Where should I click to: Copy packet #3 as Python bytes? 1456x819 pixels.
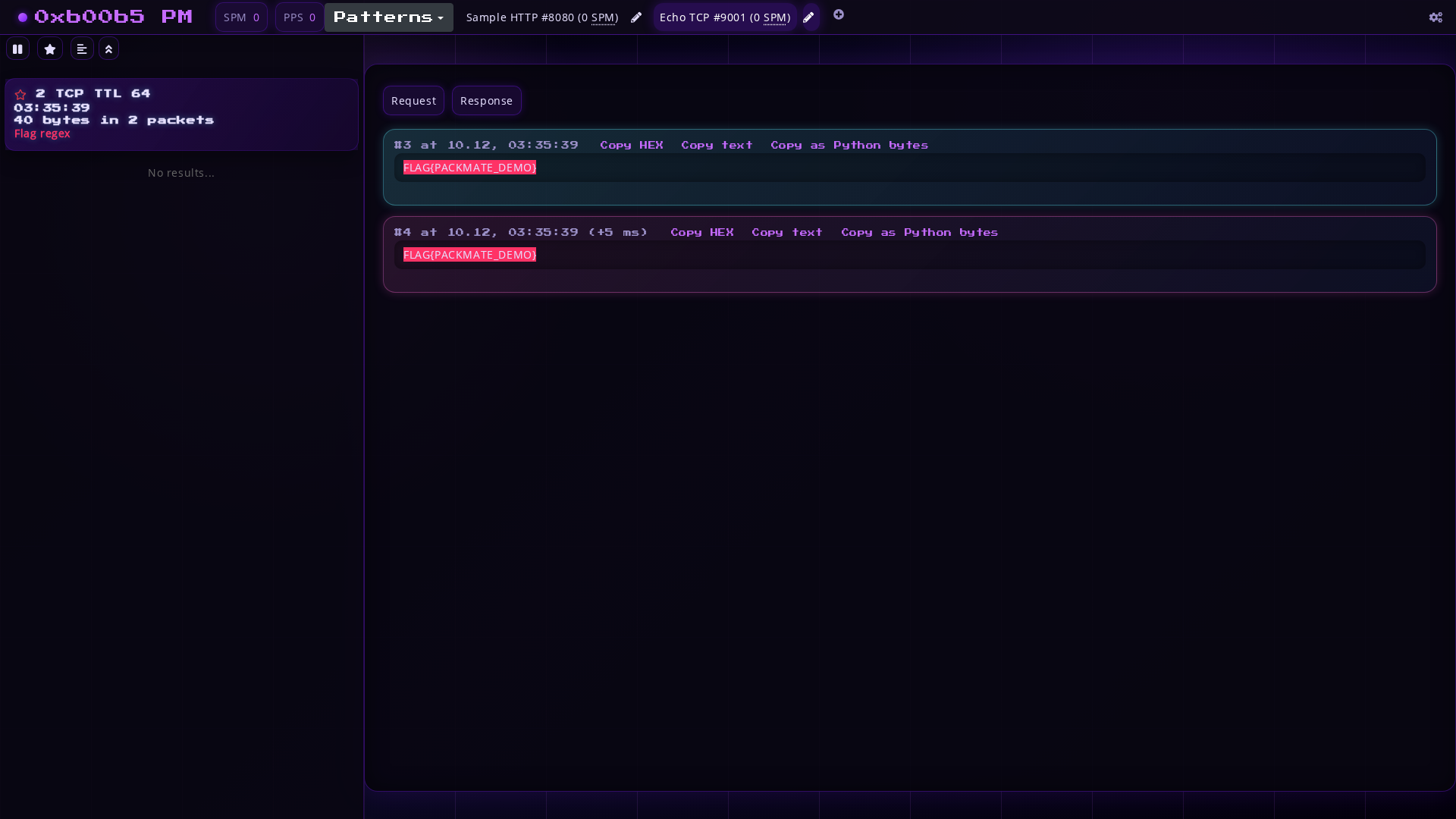point(849,145)
